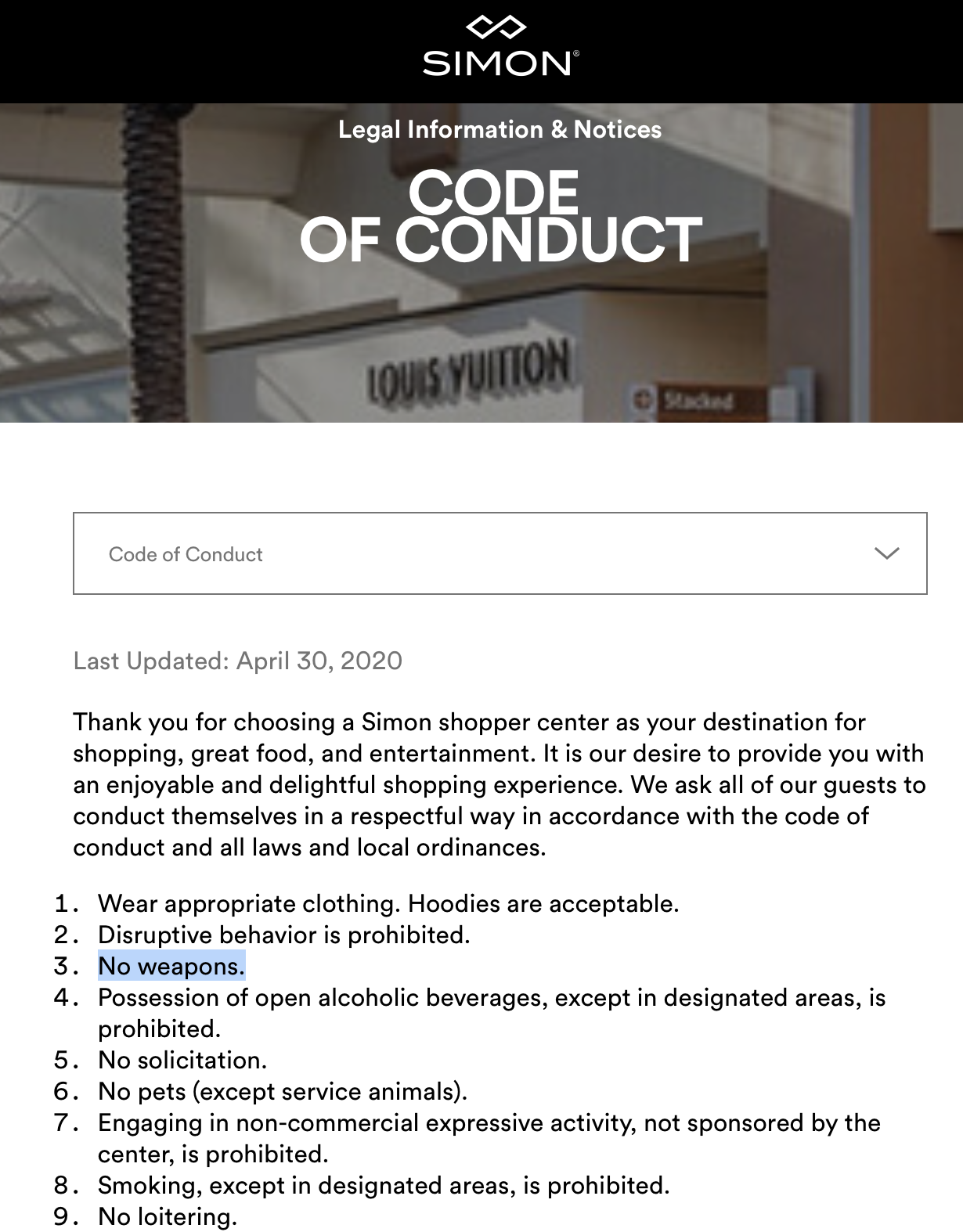The width and height of the screenshot is (963, 1232).
Task: Click the Disruptive behavior is prohibited rule
Action: coord(283,935)
